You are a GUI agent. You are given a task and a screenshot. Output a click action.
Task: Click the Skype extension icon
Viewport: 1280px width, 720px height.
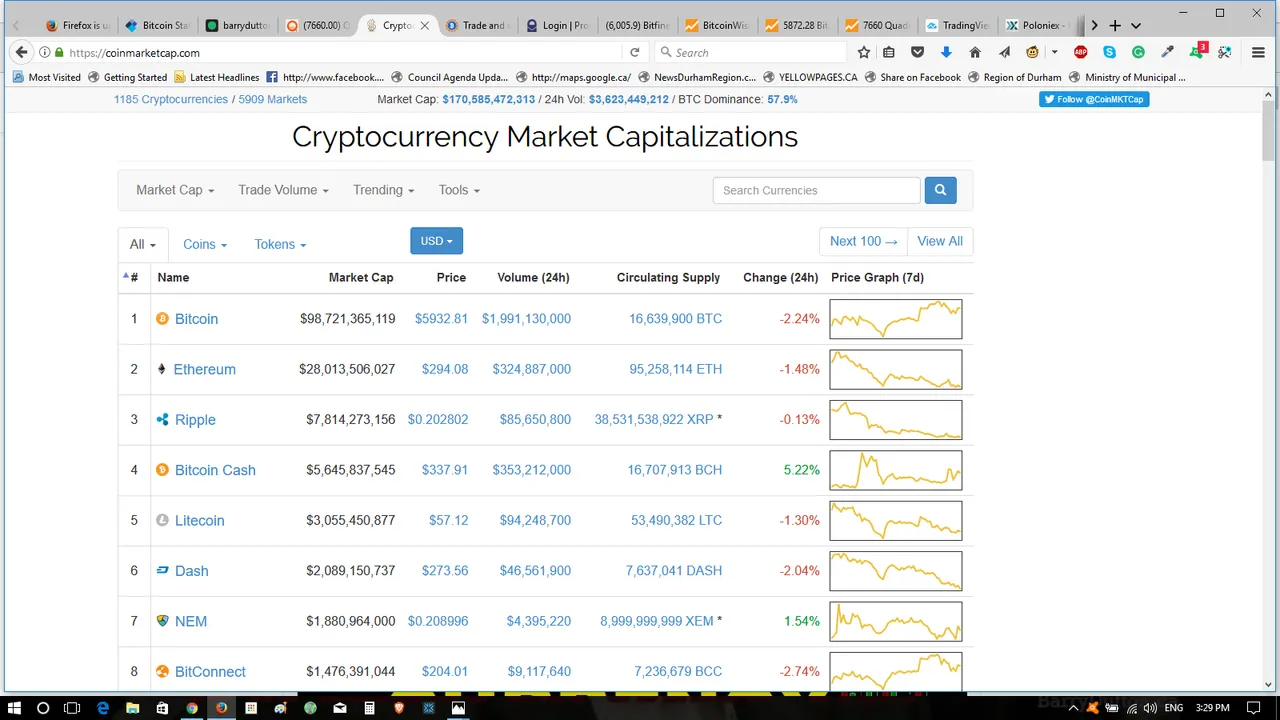(x=1110, y=52)
